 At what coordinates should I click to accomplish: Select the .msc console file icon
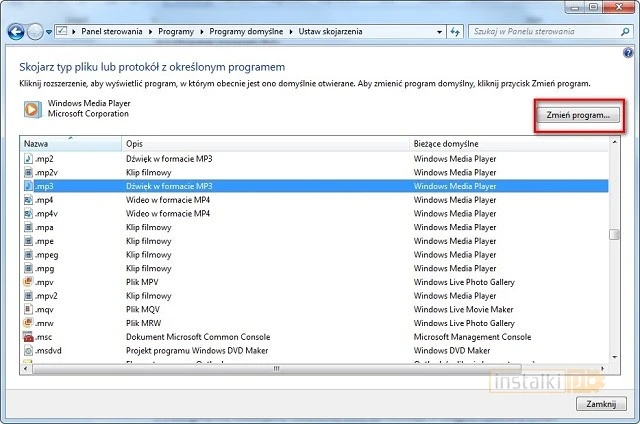[28, 338]
